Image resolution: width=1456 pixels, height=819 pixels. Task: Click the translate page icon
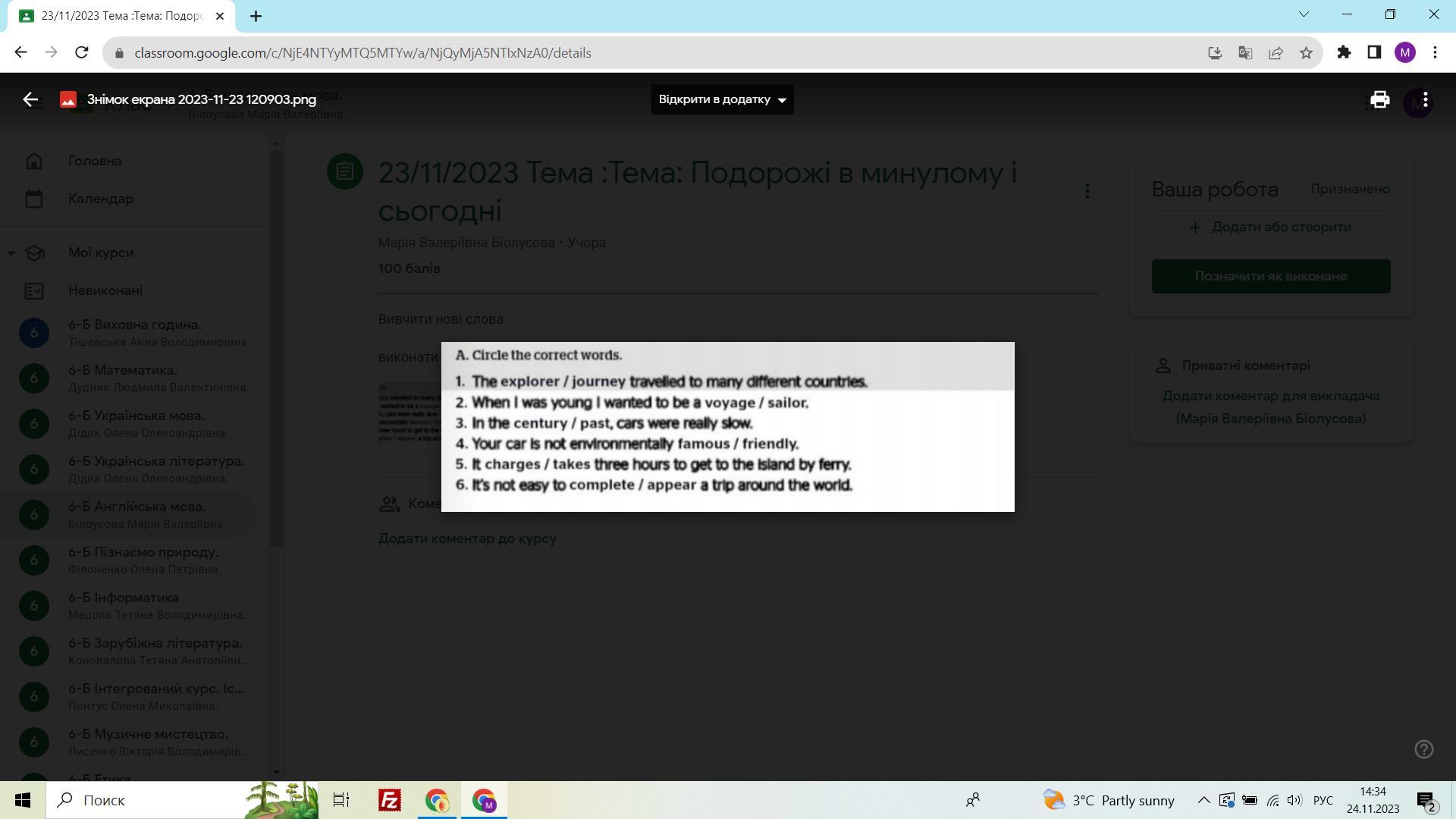1245,52
